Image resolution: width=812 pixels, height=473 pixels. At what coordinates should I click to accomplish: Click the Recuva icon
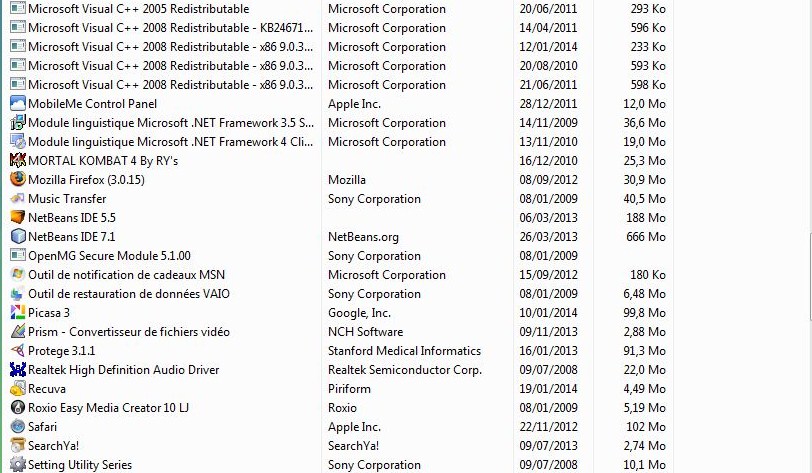pos(18,389)
